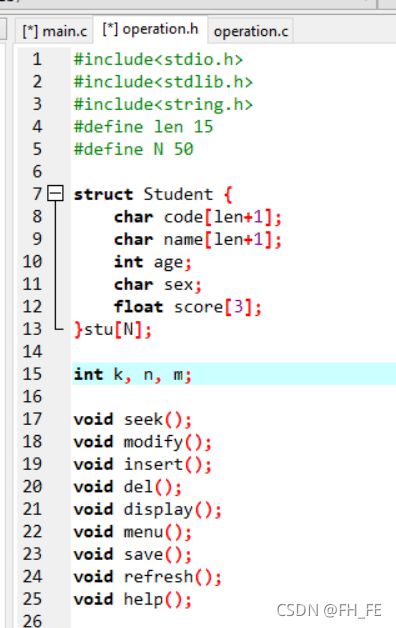Click 'char name[len+1];' declaration

(198, 240)
